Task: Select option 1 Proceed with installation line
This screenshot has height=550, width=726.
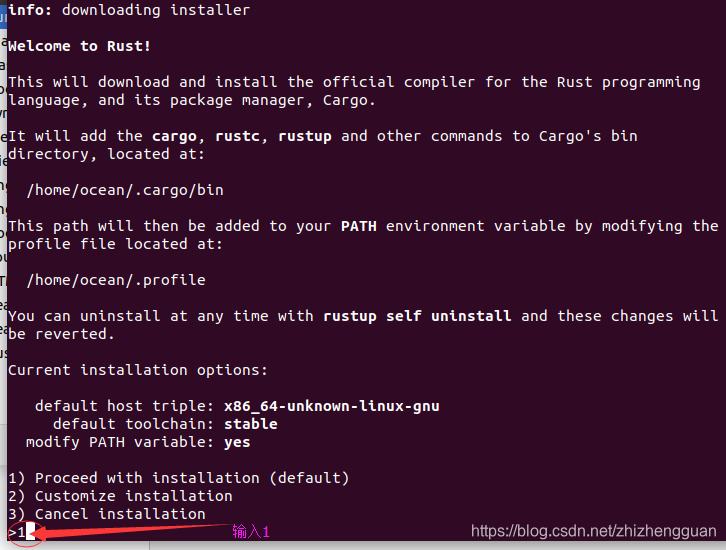Action: click(x=179, y=478)
